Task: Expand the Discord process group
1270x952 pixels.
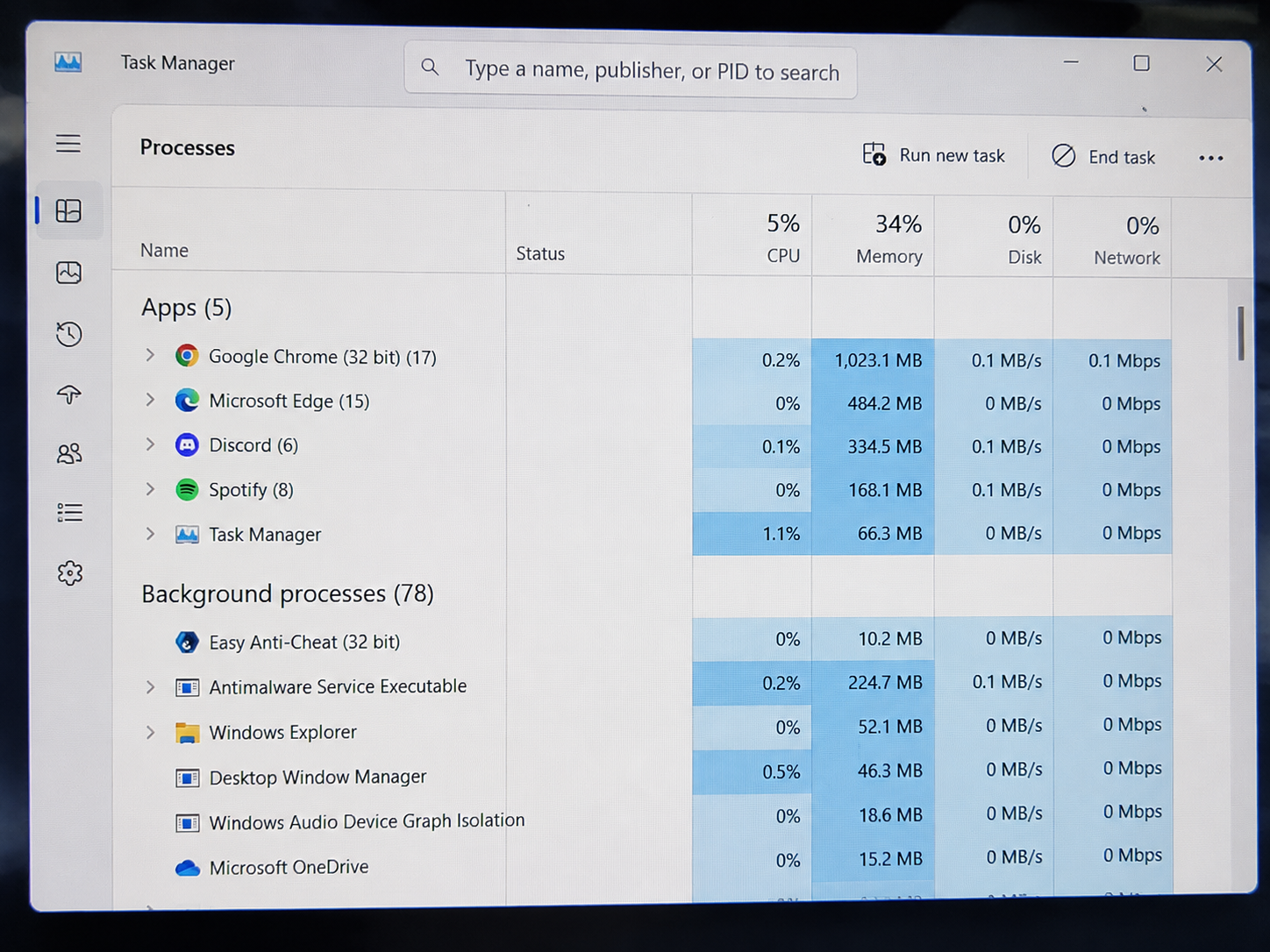Action: click(x=150, y=444)
